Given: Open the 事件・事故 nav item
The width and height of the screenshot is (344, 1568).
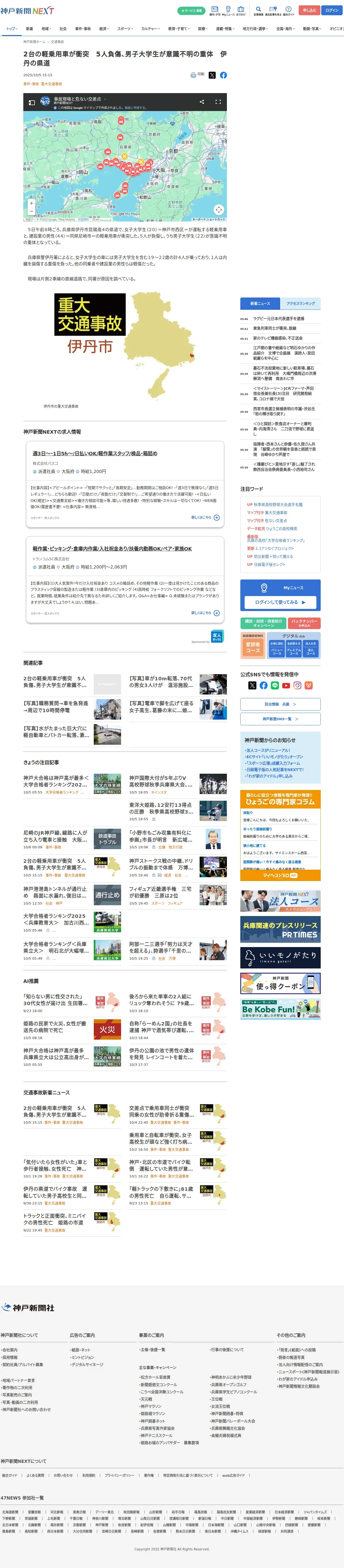Looking at the screenshot, I should (83, 29).
